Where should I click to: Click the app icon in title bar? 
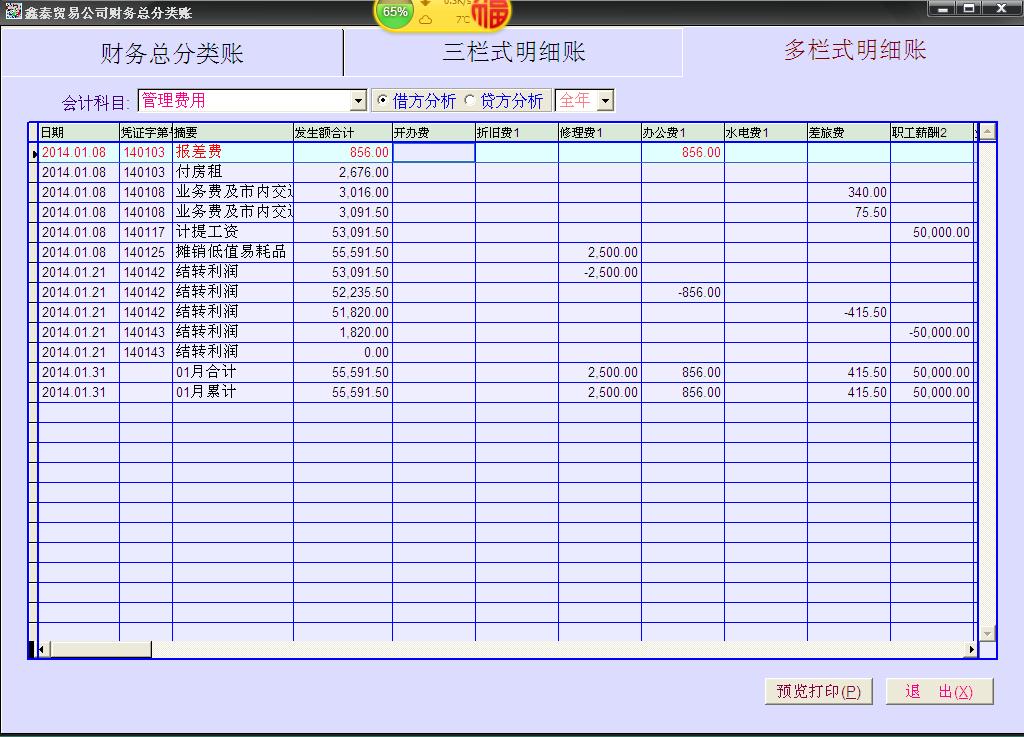click(13, 11)
